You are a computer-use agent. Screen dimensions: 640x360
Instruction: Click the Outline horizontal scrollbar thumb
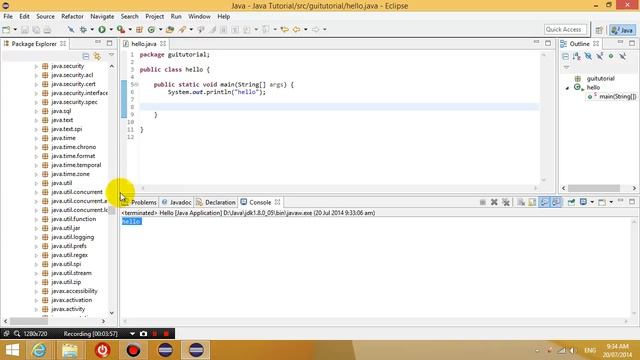coord(594,188)
